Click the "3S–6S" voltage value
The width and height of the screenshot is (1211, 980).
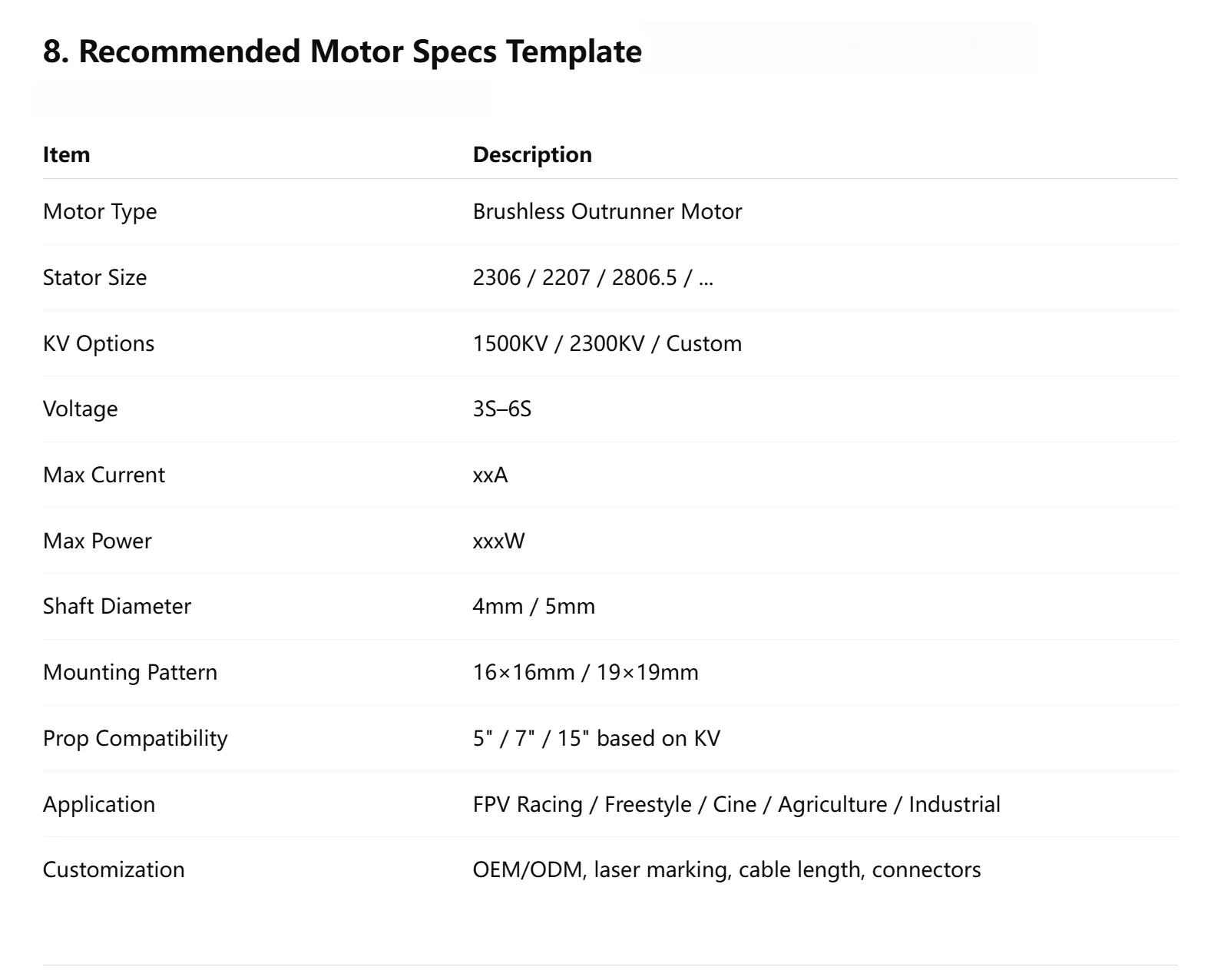click(x=501, y=409)
